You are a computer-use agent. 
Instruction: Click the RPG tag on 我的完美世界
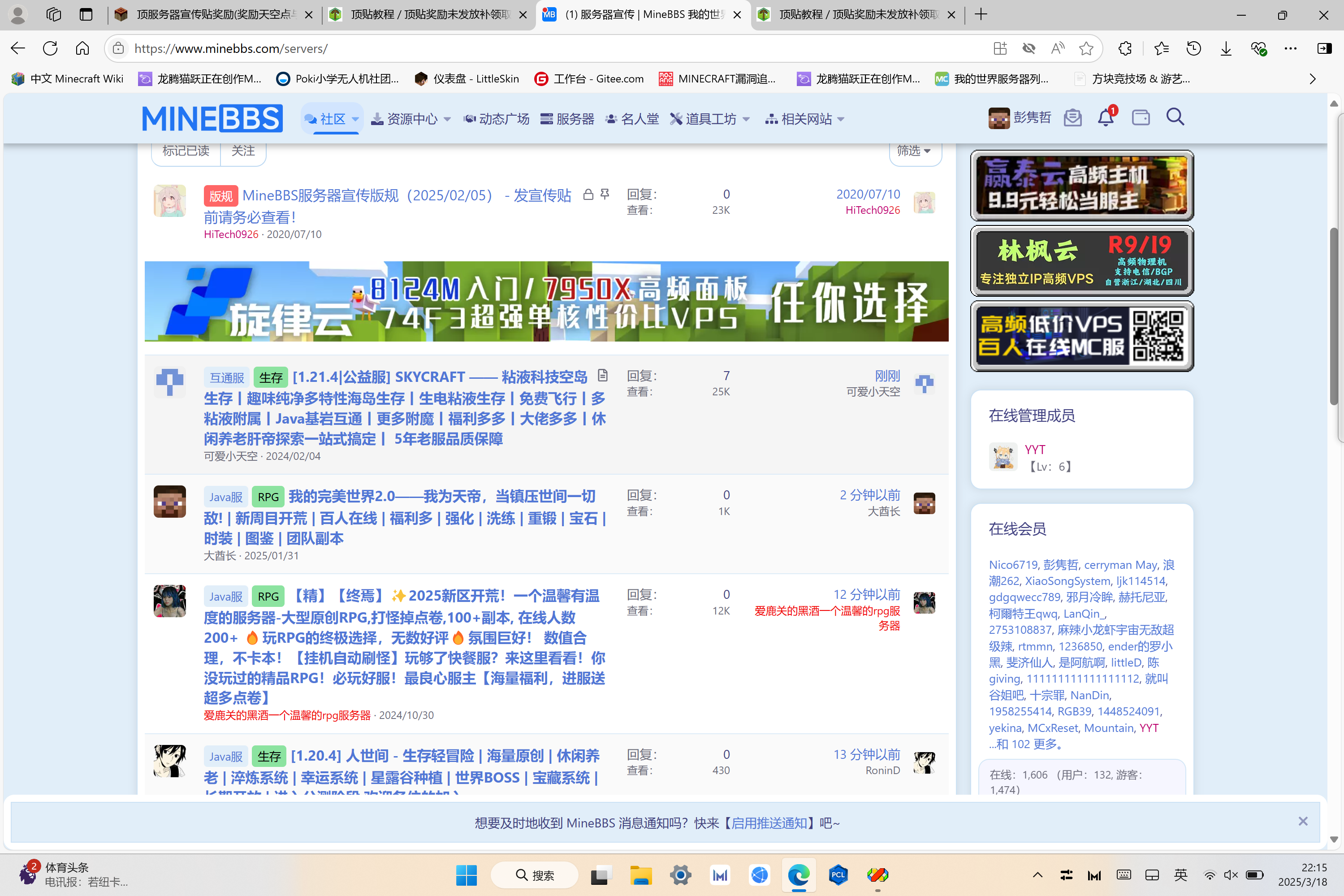coord(268,497)
